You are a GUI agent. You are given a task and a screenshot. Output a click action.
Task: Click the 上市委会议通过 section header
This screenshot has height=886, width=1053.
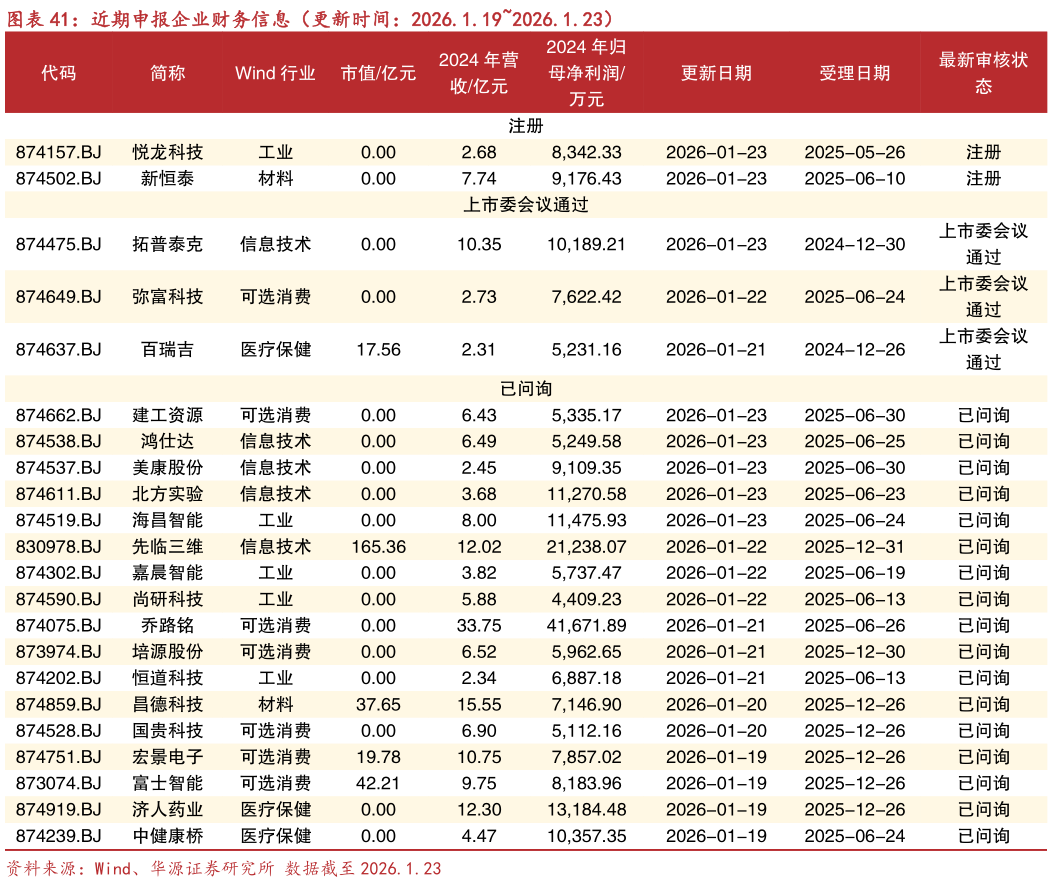pyautogui.click(x=526, y=203)
